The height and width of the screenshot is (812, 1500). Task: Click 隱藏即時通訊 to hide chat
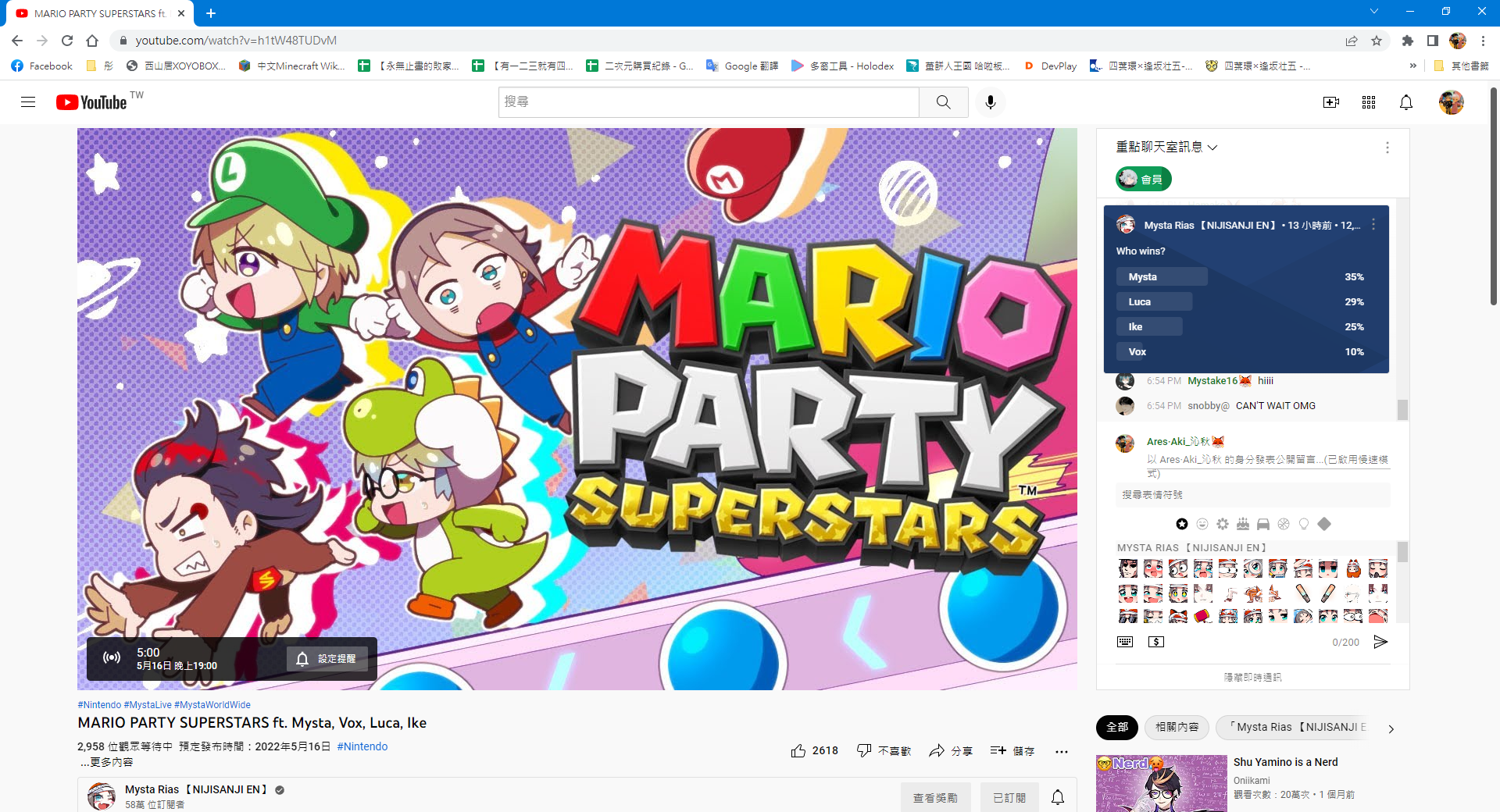coord(1252,677)
